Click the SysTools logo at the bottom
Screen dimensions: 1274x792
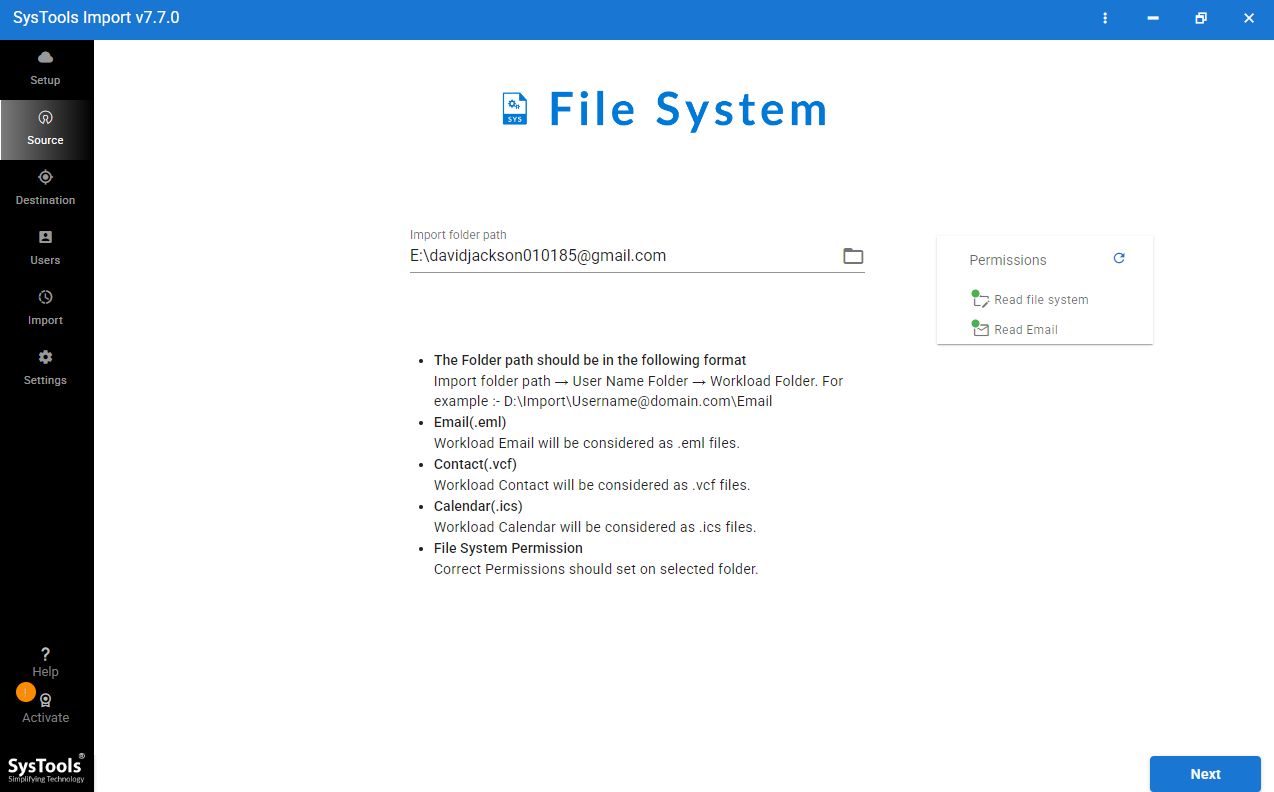tap(46, 768)
